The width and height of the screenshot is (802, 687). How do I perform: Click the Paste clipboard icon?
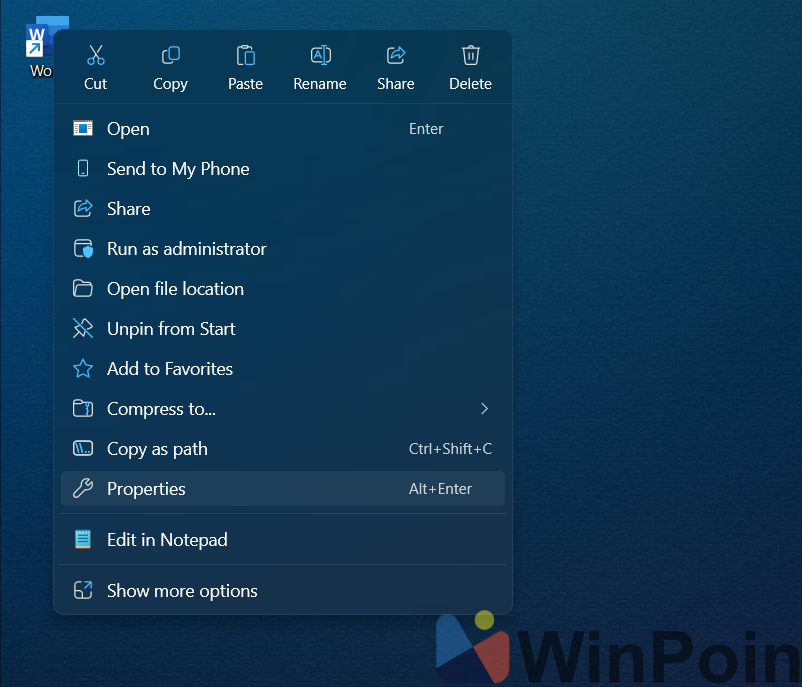(x=246, y=55)
